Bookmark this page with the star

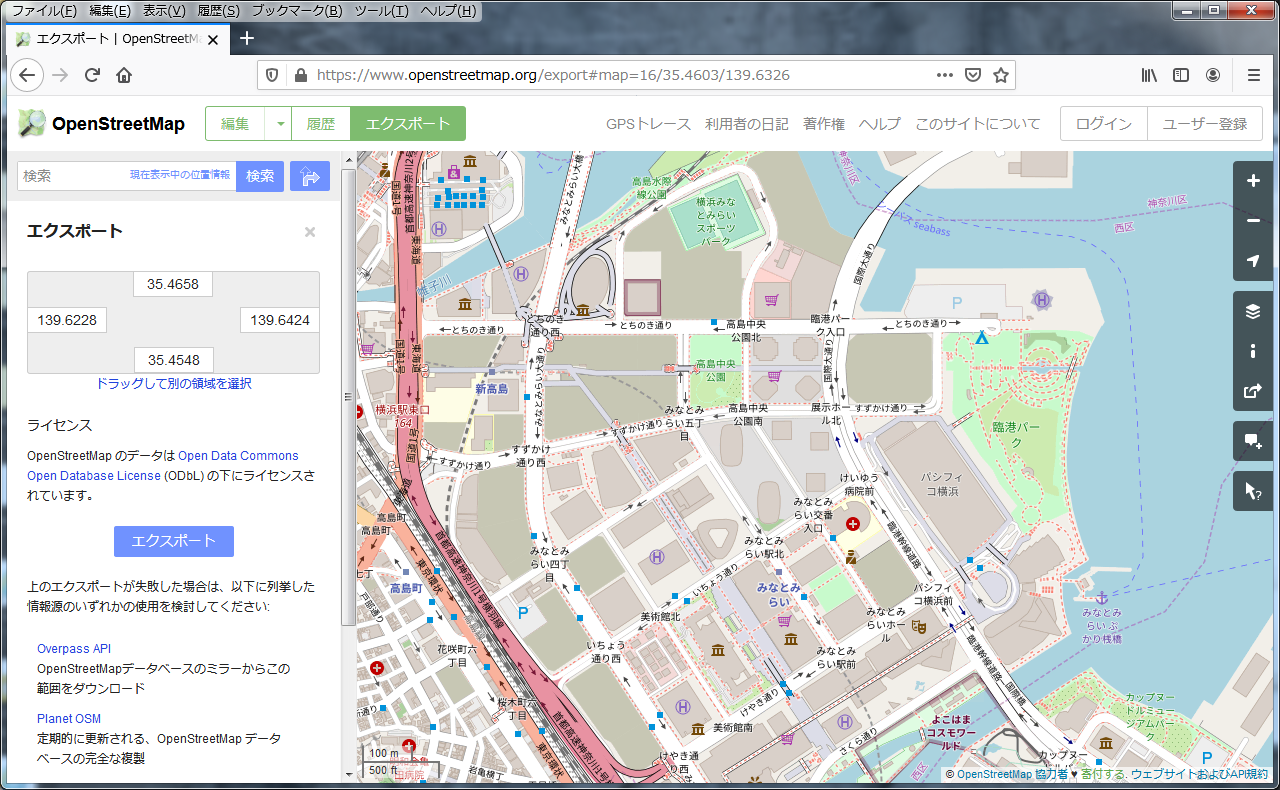(1000, 75)
